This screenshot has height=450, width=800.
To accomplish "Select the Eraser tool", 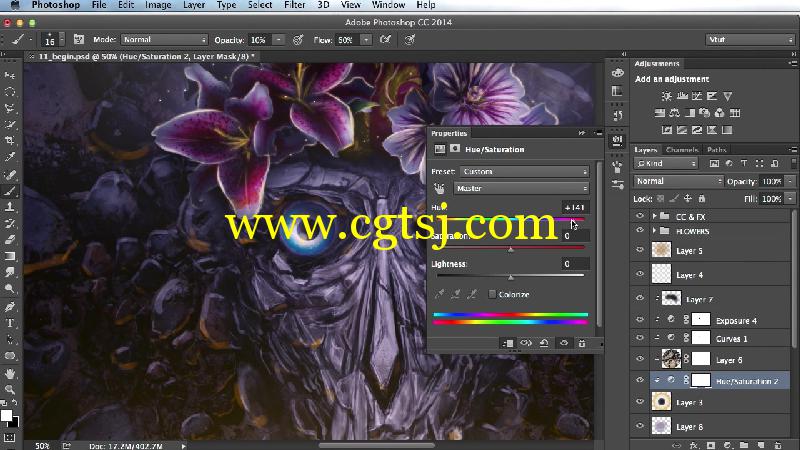I will (10, 240).
